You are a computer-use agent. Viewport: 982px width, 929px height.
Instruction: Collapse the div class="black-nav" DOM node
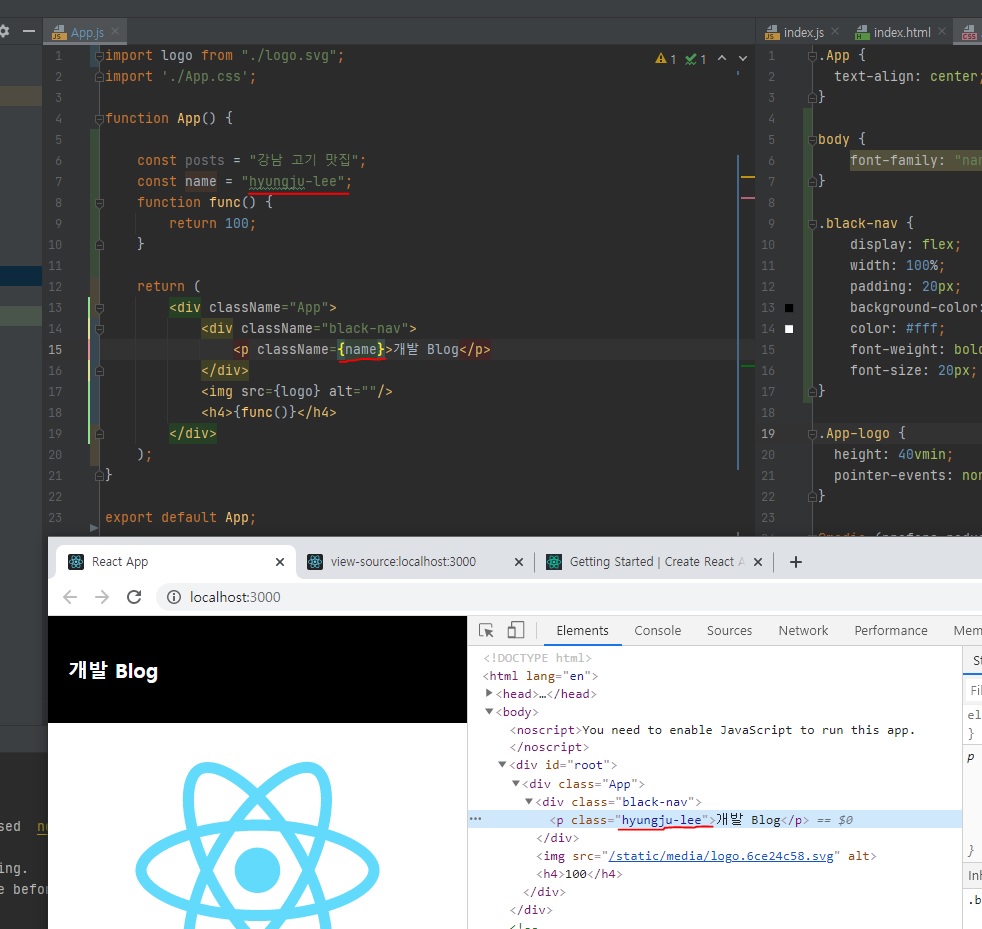(x=529, y=801)
